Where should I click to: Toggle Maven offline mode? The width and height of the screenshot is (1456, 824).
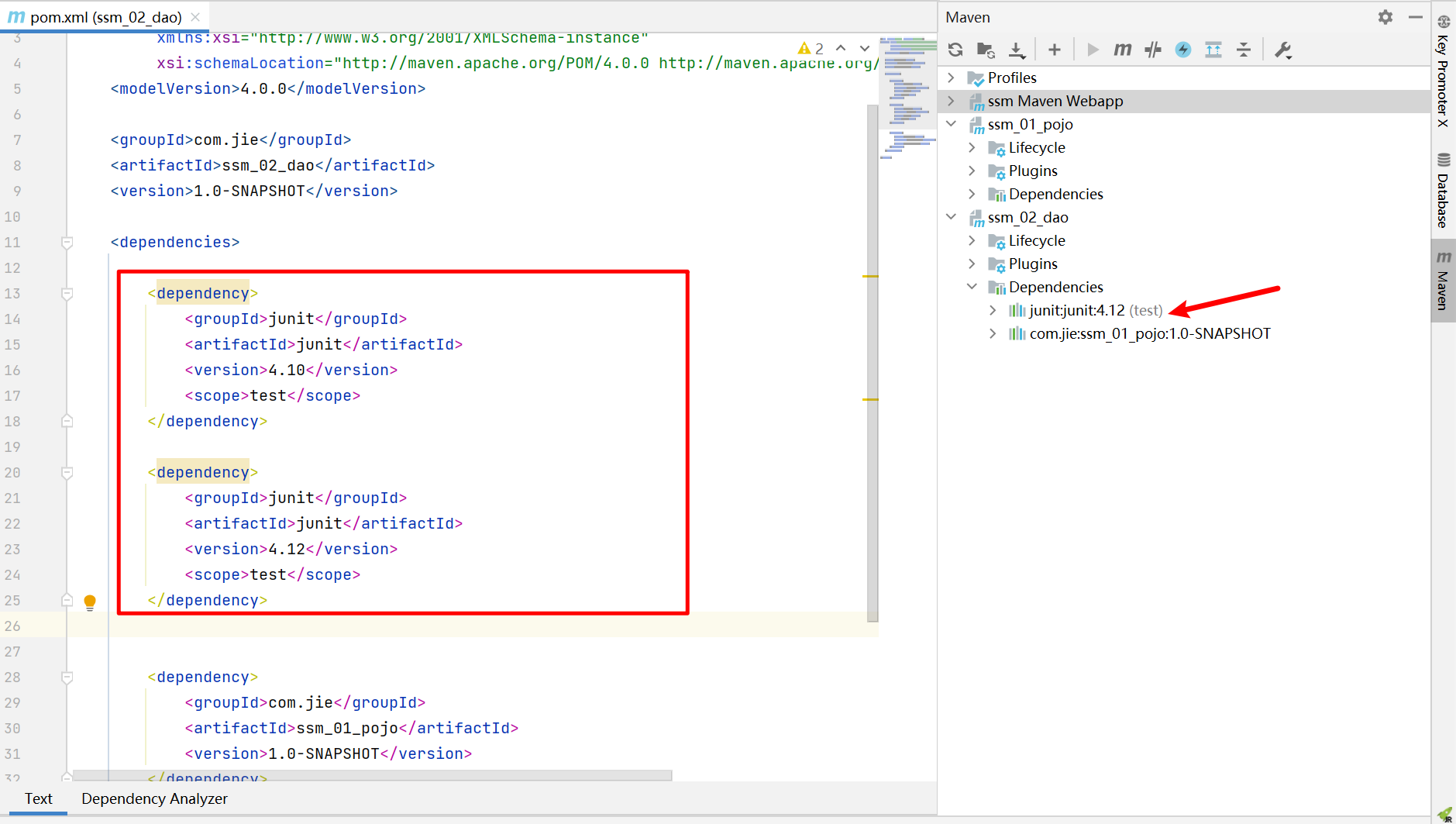pos(1153,50)
